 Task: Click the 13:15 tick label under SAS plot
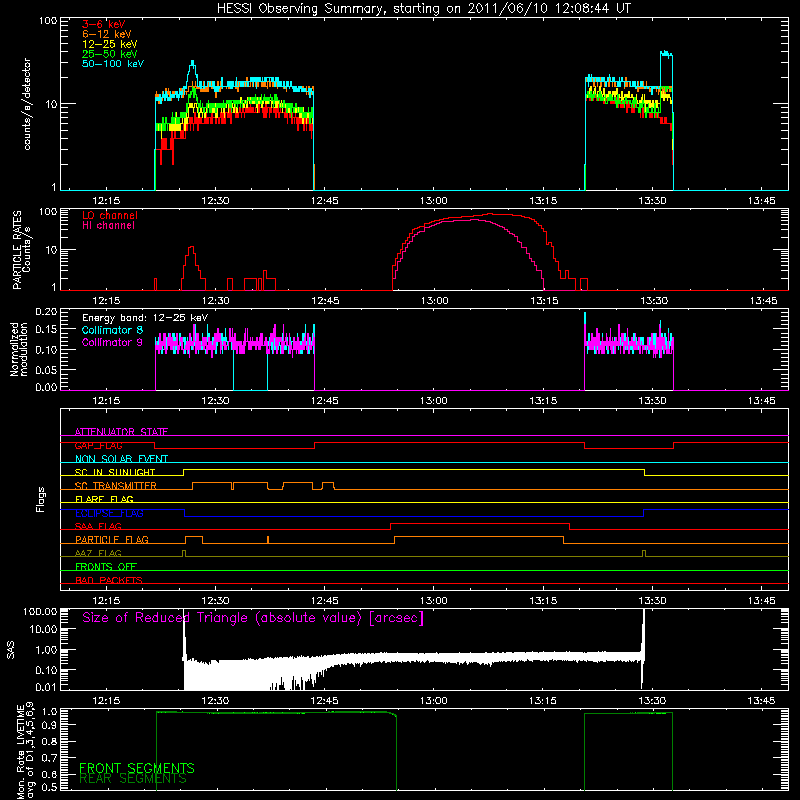pyautogui.click(x=543, y=701)
